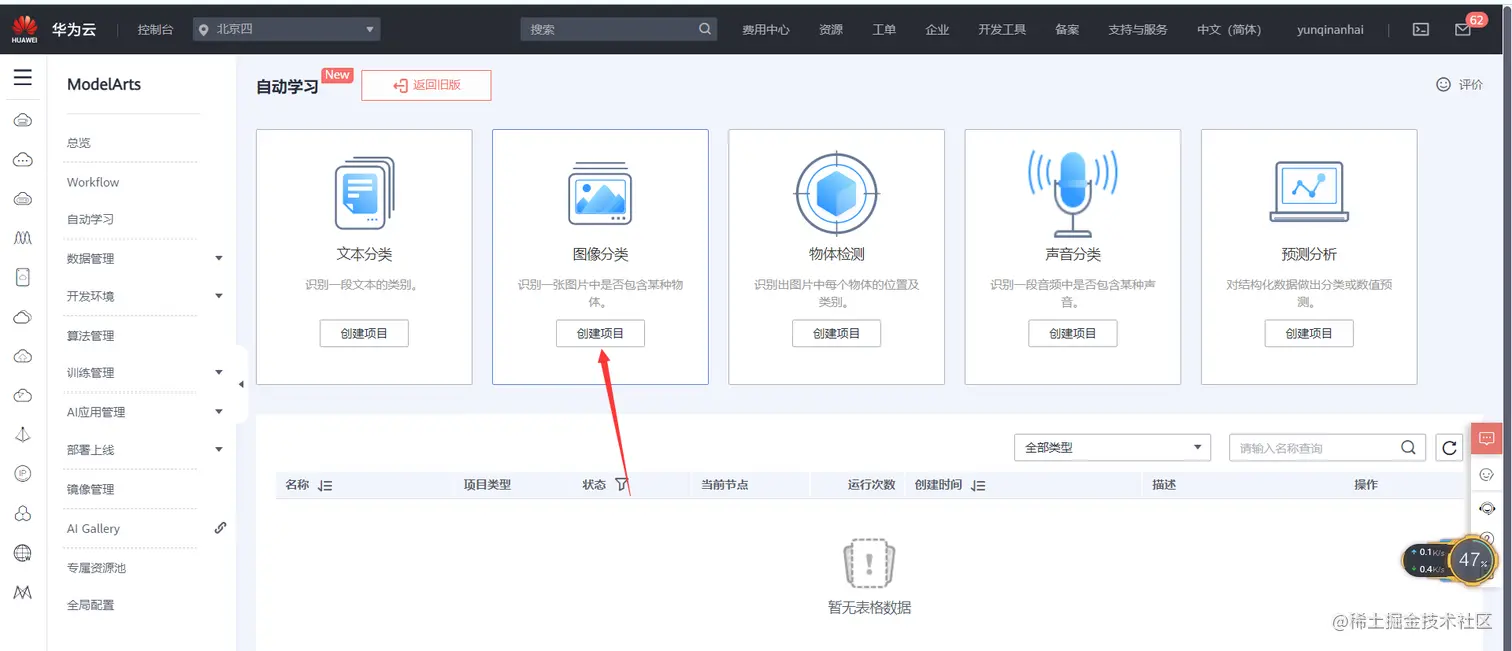Open the hamburger service list menu

pos(22,78)
